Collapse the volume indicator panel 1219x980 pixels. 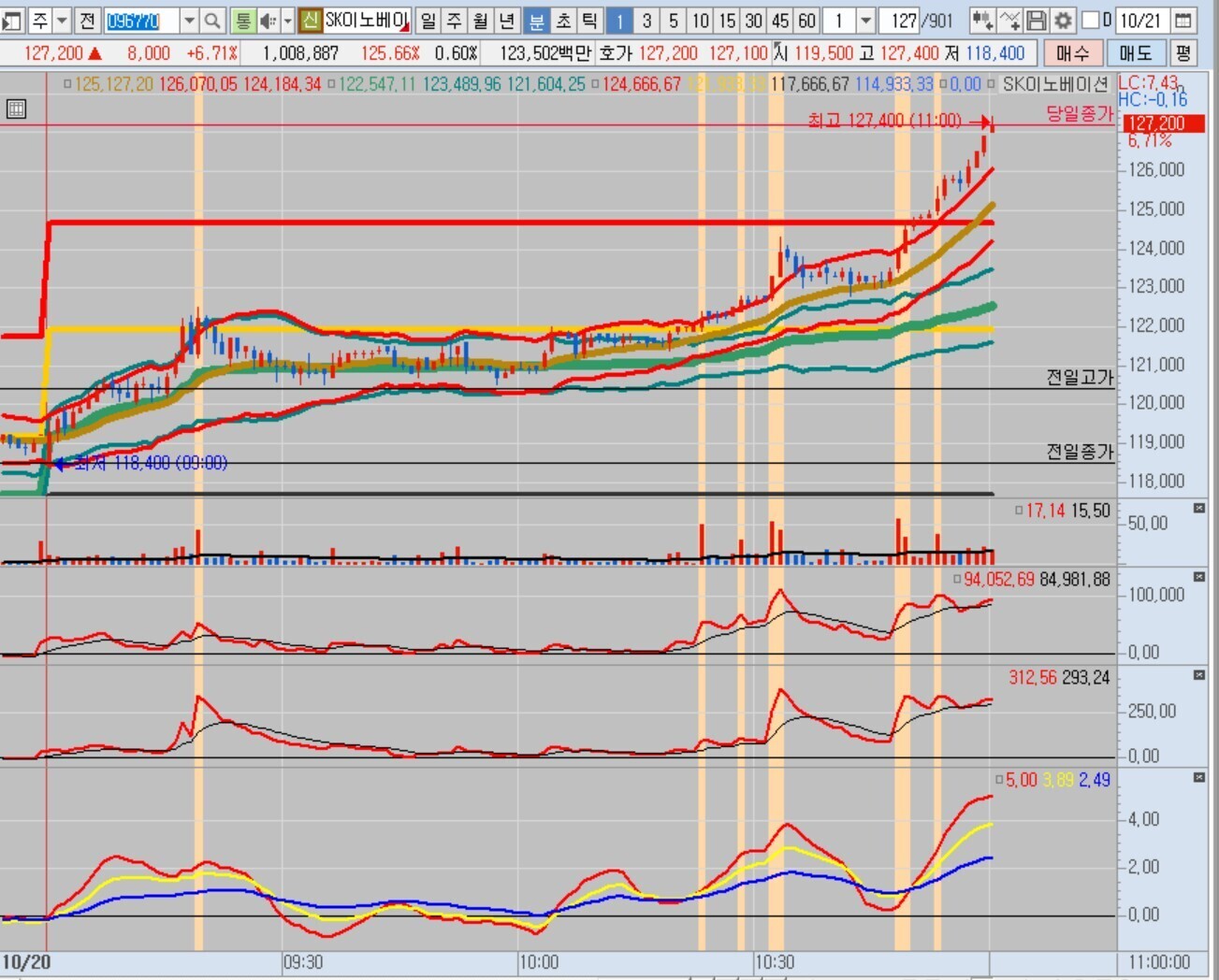point(1199,508)
